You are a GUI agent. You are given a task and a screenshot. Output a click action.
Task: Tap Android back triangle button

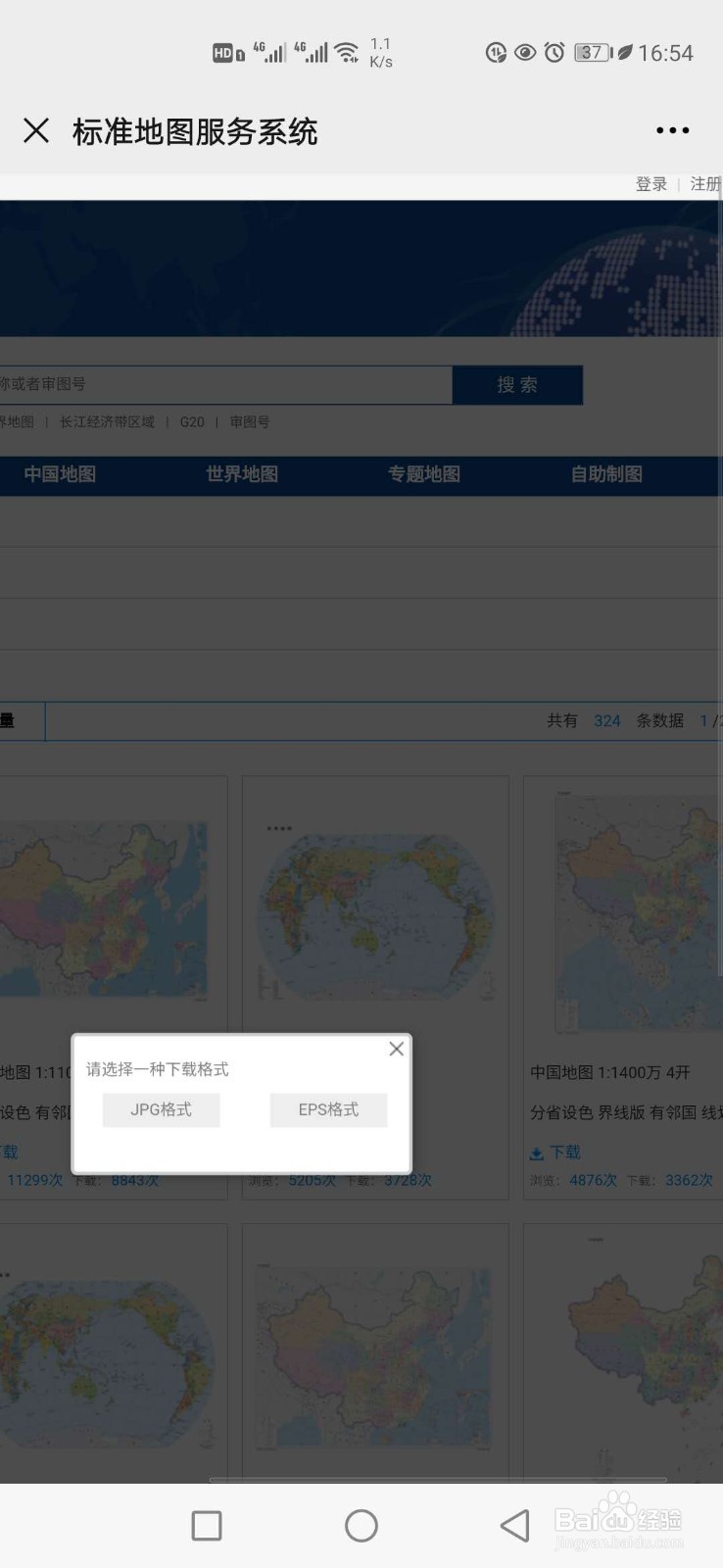[x=514, y=1525]
